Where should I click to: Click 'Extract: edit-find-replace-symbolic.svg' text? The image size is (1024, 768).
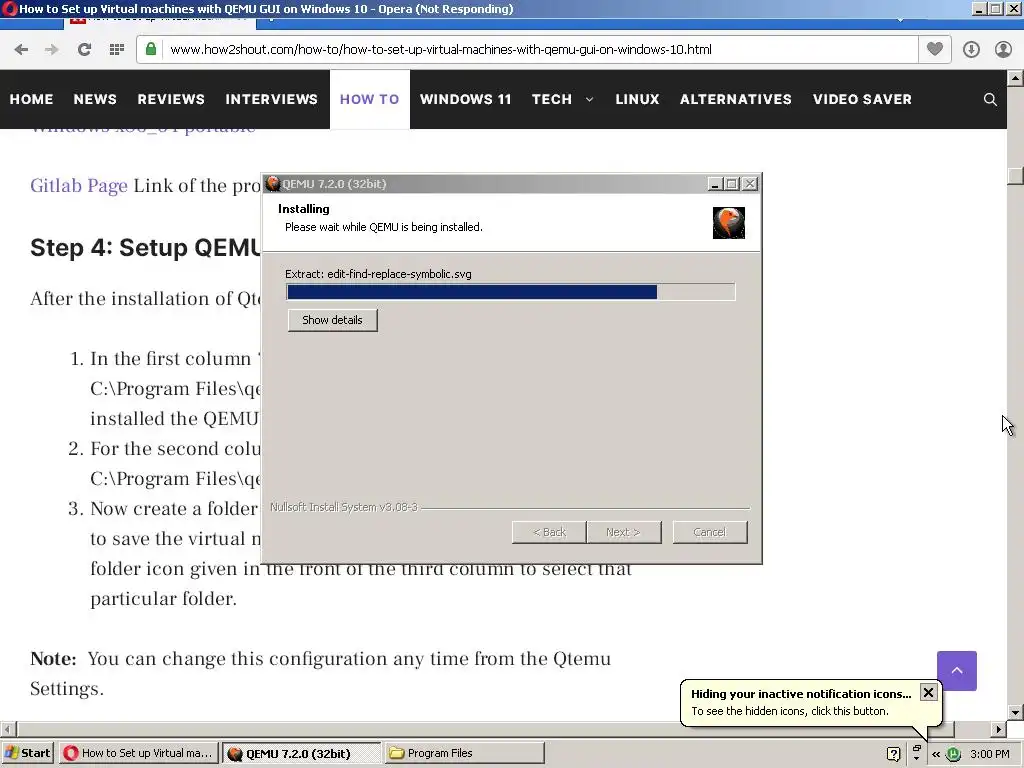coord(378,274)
